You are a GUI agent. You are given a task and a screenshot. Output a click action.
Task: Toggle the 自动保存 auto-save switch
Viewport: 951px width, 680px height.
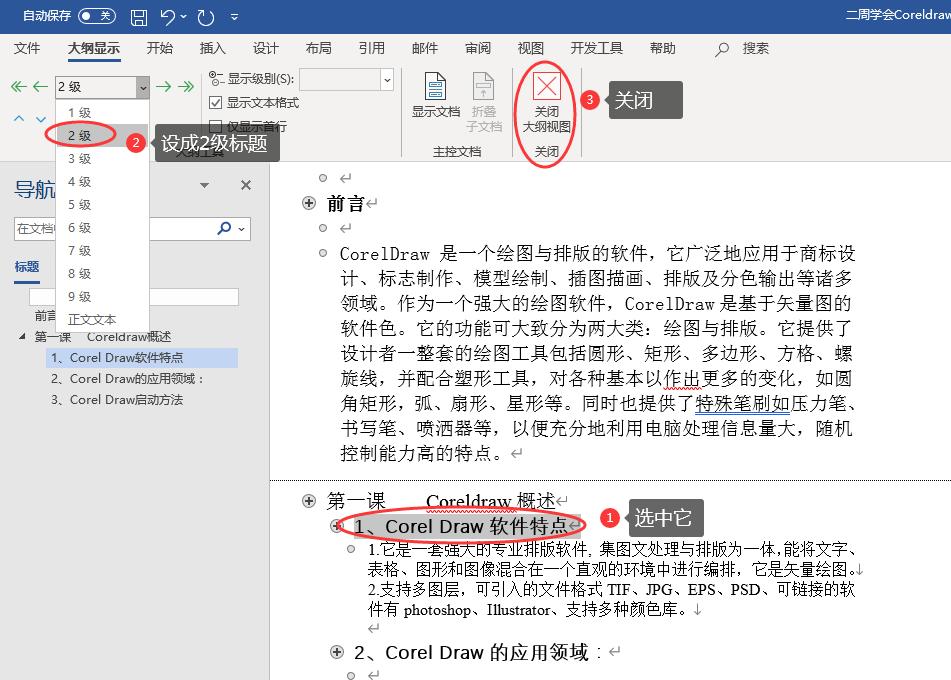coord(98,16)
